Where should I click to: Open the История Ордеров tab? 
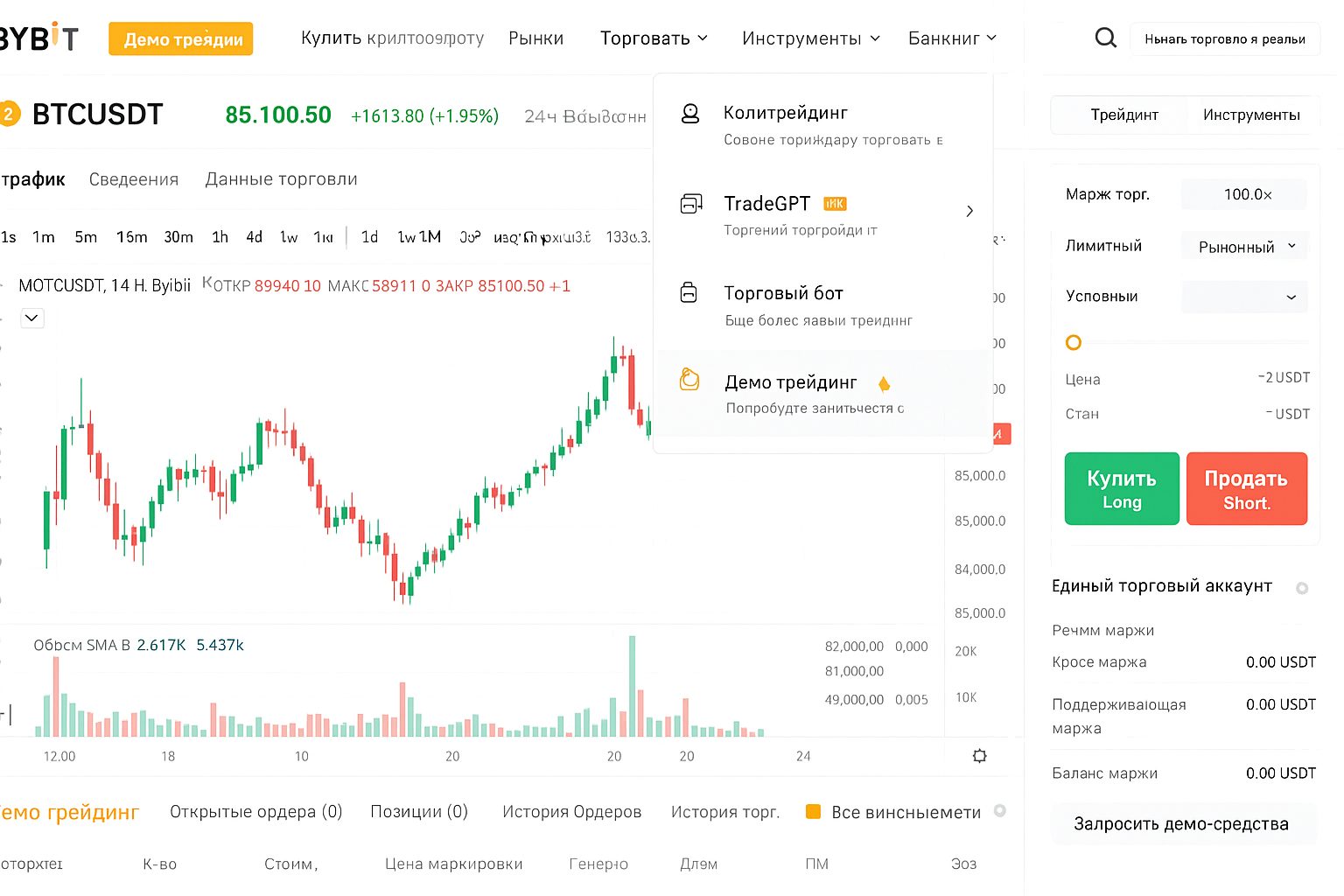click(x=571, y=812)
